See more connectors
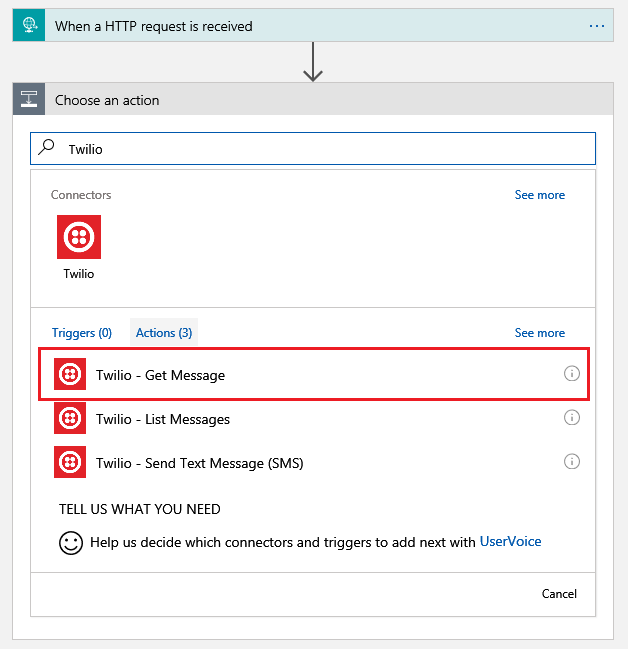This screenshot has width=628, height=649. click(539, 195)
